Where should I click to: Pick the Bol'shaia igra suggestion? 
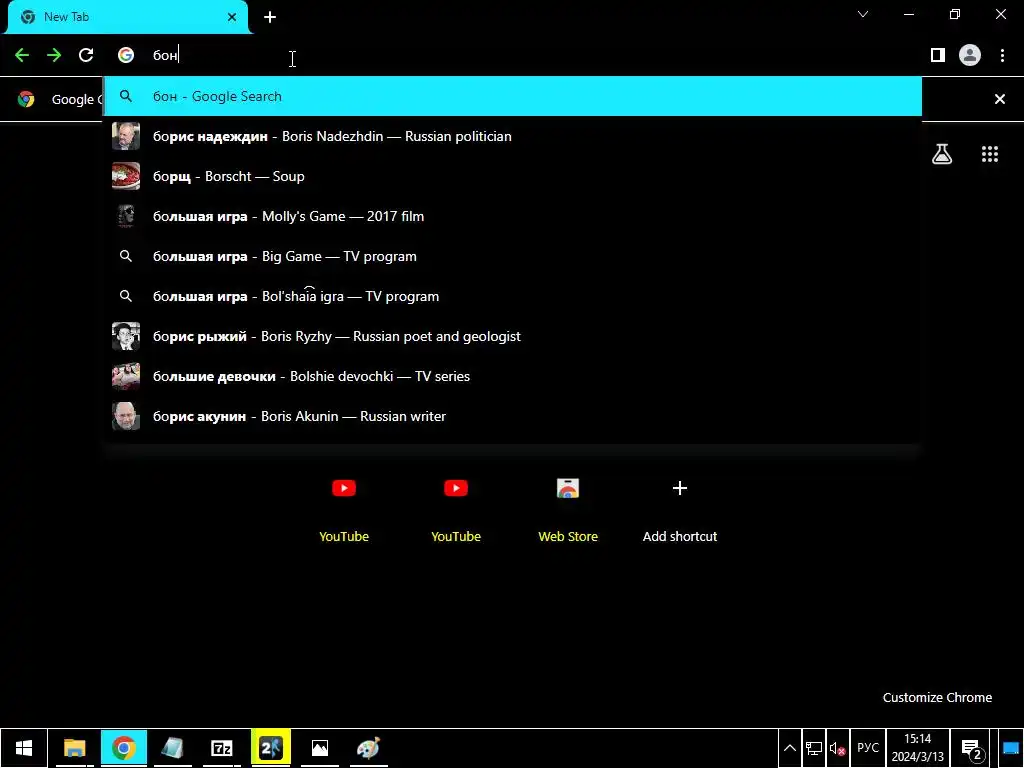click(x=513, y=296)
